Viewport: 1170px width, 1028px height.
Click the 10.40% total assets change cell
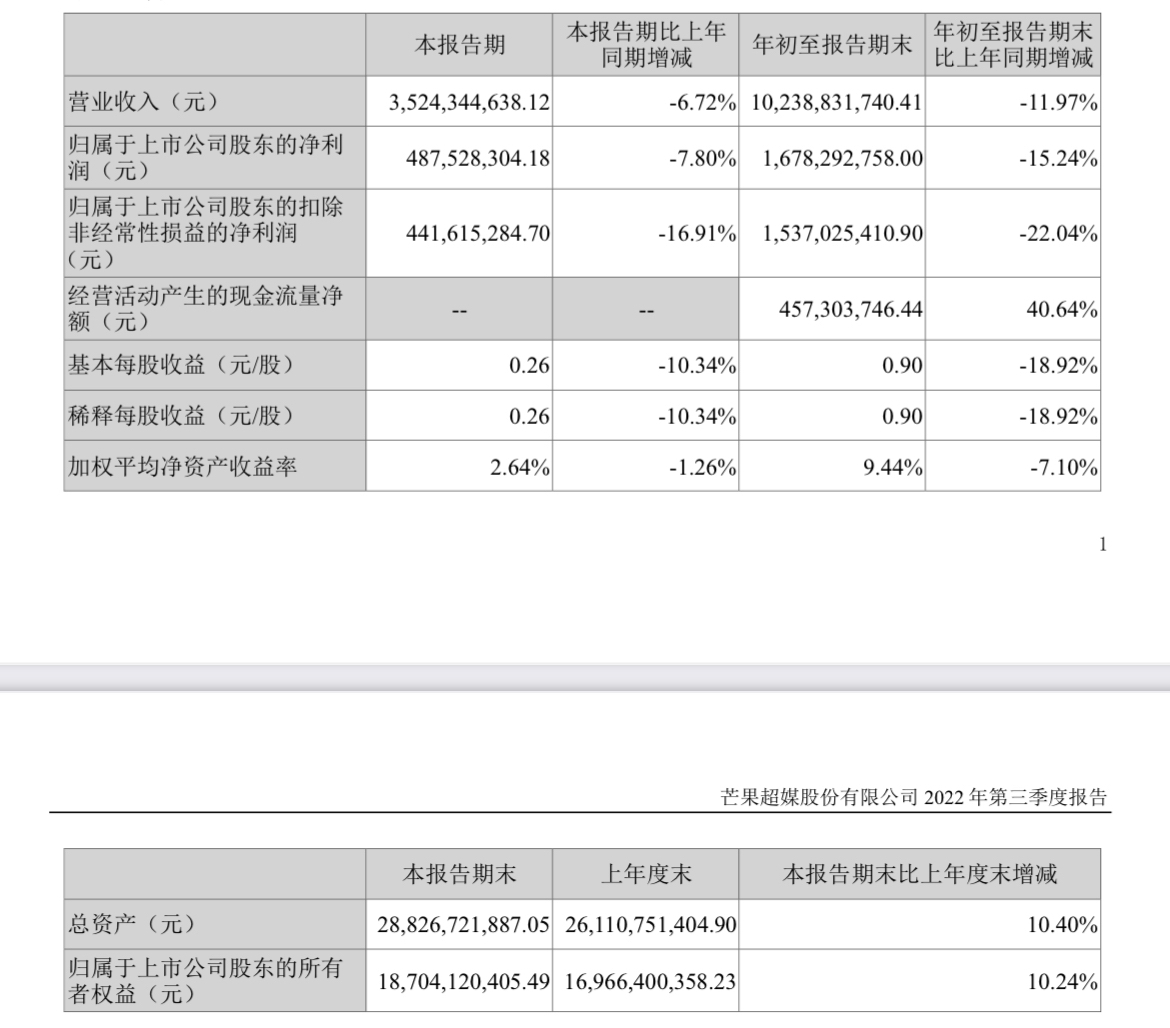coord(1063,924)
